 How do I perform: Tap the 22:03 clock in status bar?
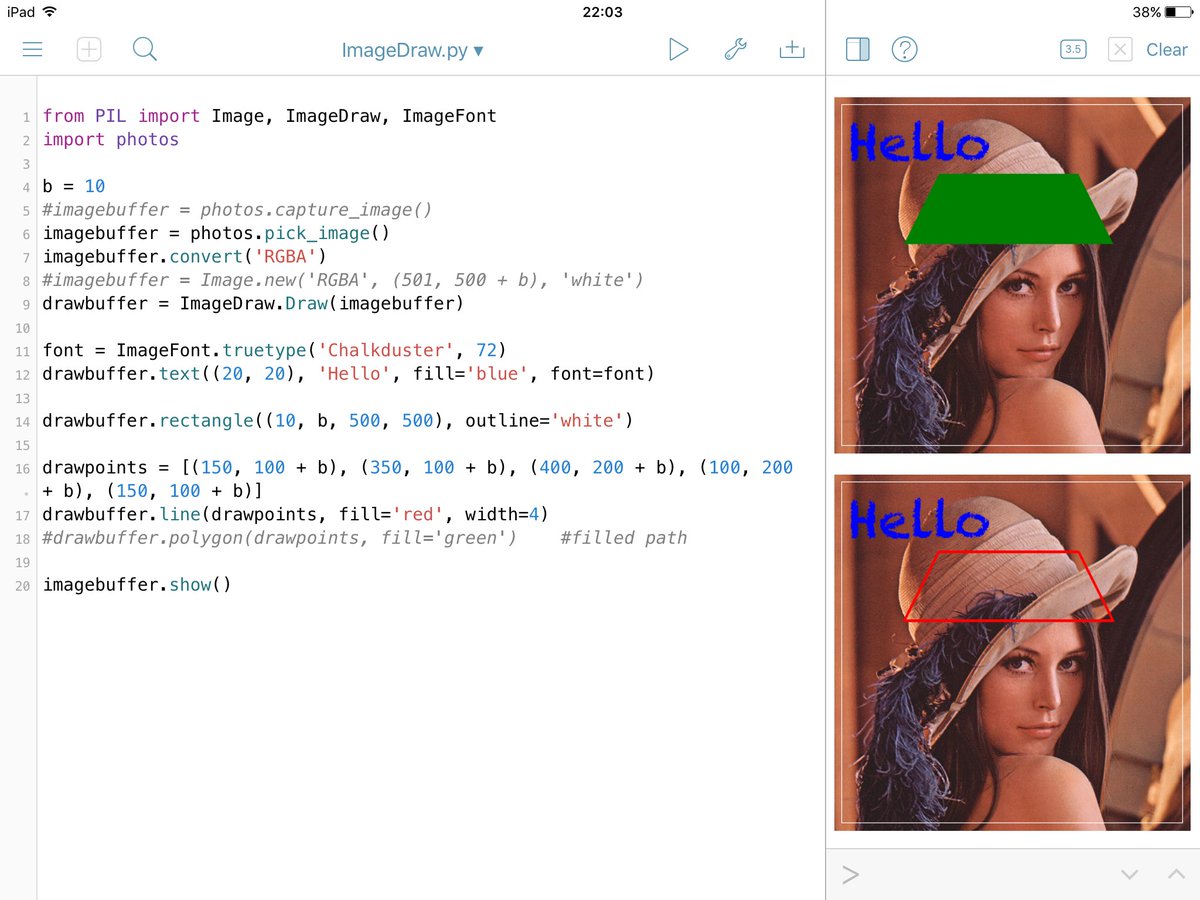pos(601,12)
